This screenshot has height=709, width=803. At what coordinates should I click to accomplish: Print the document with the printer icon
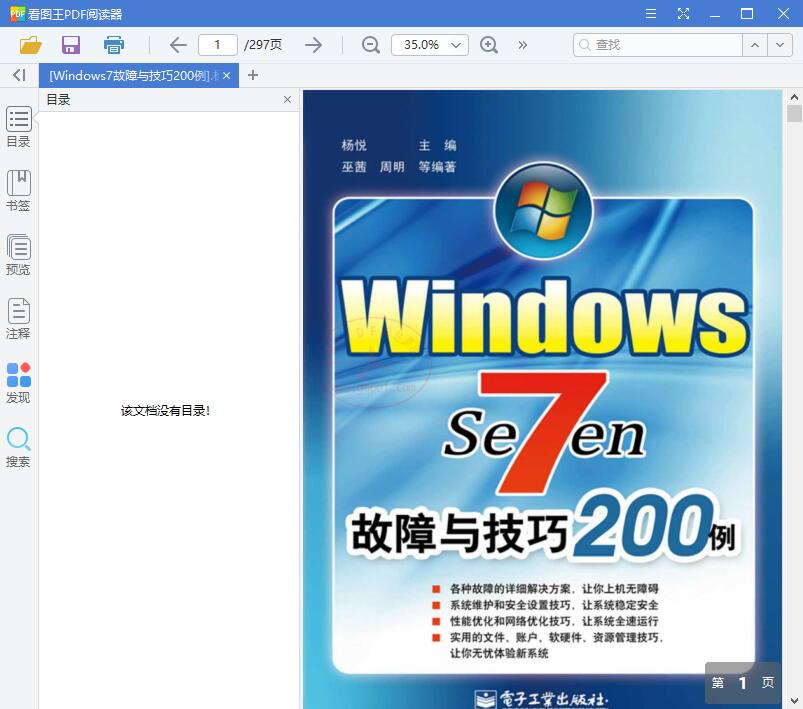(x=114, y=45)
